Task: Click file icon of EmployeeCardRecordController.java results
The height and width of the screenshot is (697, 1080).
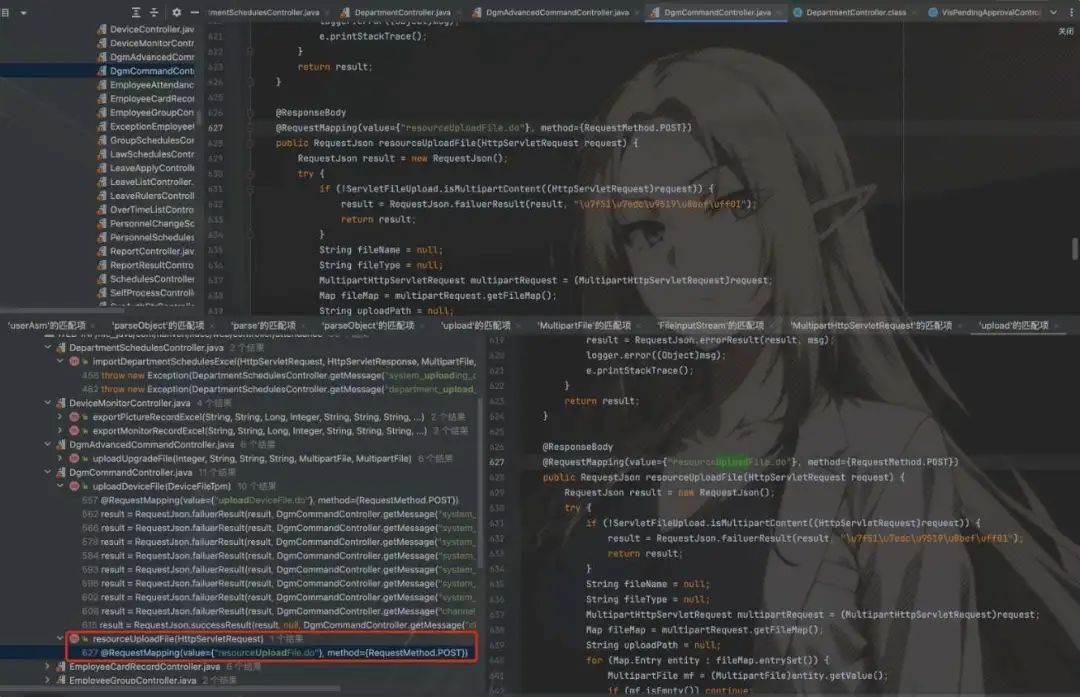Action: [61, 667]
